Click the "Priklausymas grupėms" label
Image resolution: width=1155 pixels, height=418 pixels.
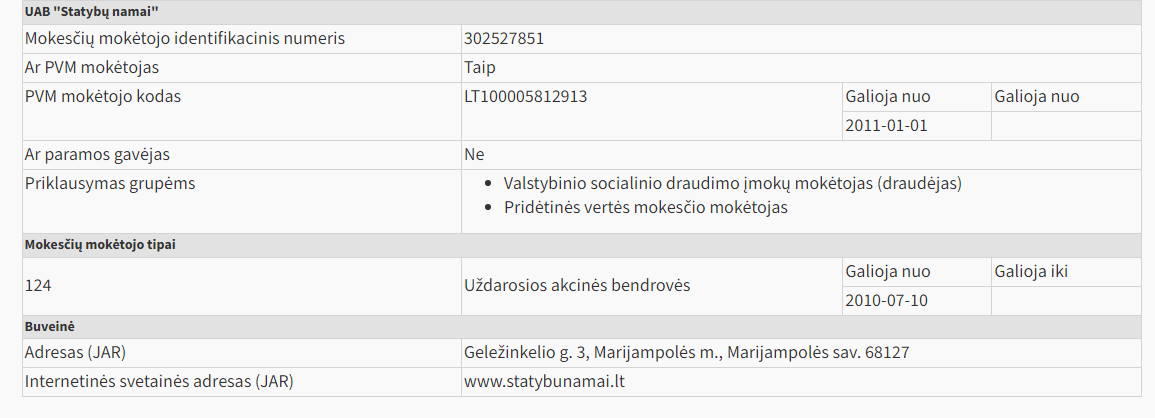pyautogui.click(x=109, y=184)
